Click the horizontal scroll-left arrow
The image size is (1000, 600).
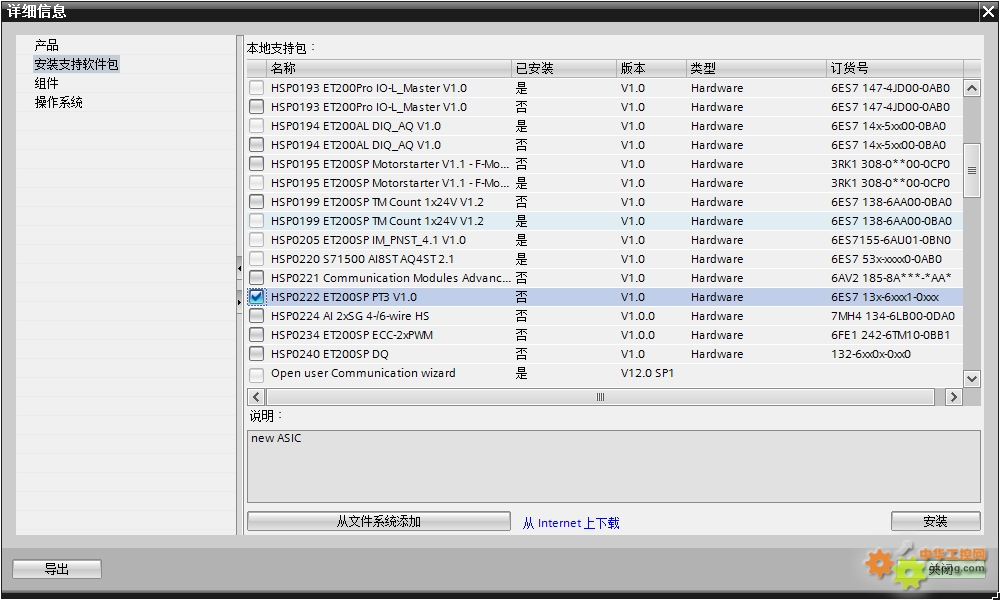tap(256, 397)
